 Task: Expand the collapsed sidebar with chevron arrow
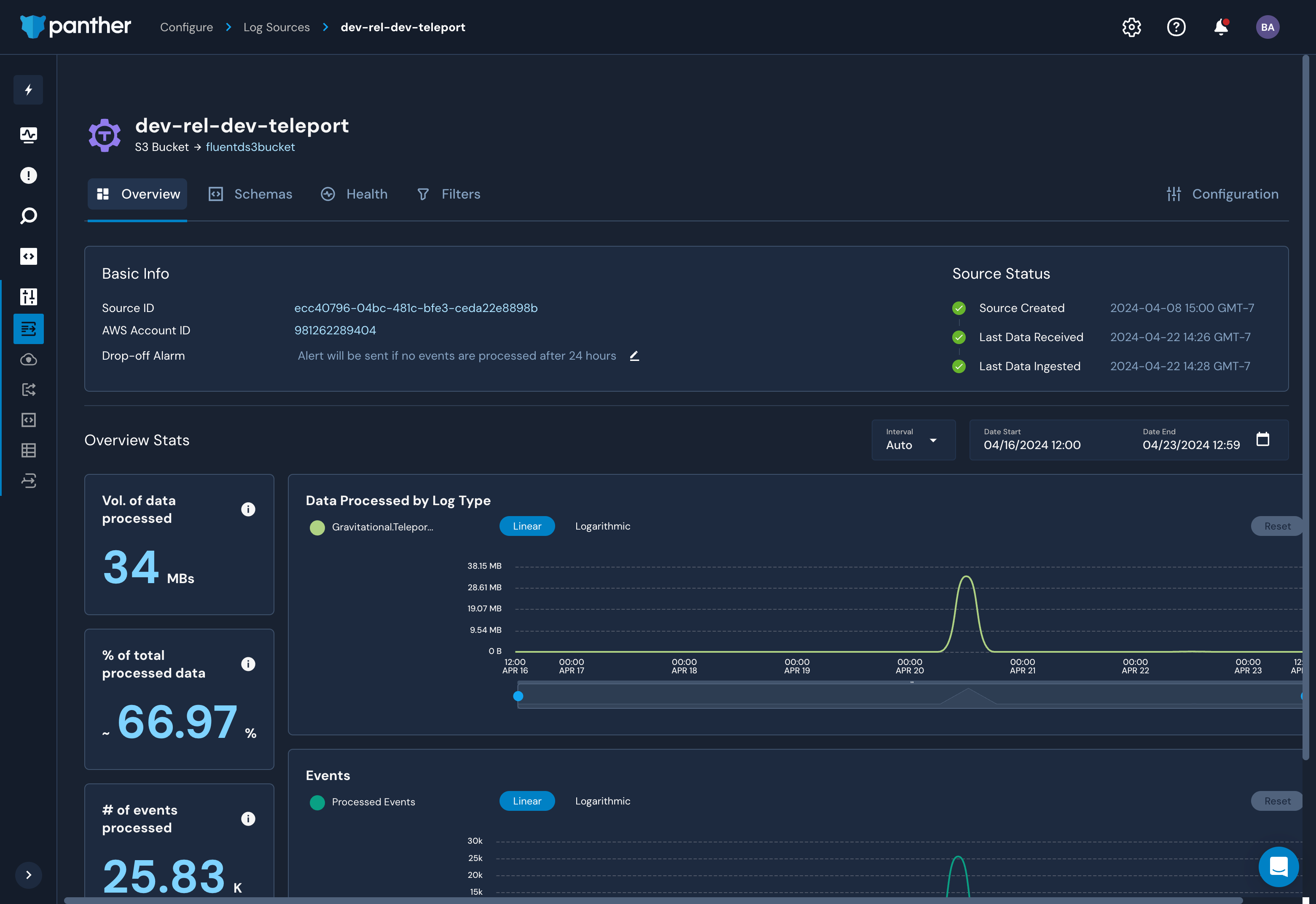[28, 874]
